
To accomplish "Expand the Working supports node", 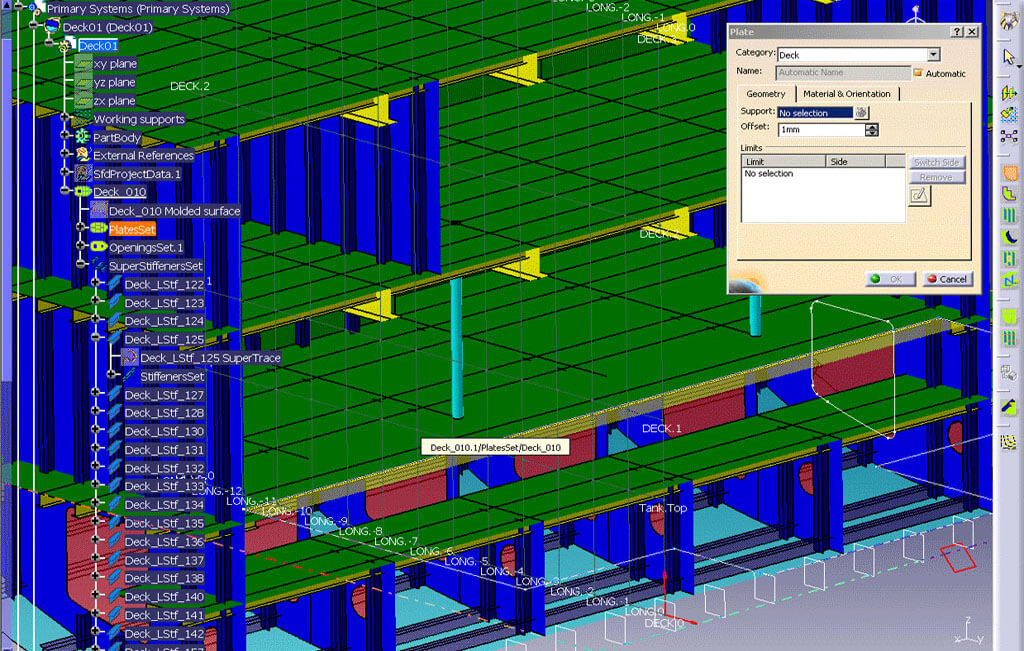I will (x=66, y=119).
